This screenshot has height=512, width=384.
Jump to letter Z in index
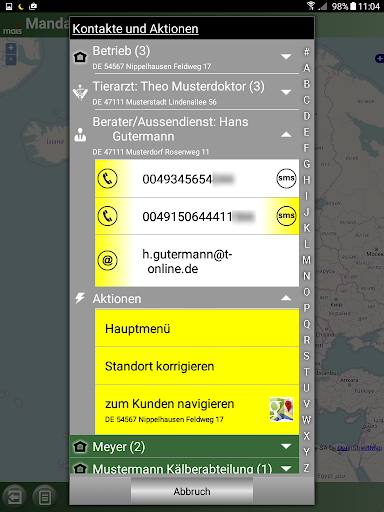click(x=306, y=468)
